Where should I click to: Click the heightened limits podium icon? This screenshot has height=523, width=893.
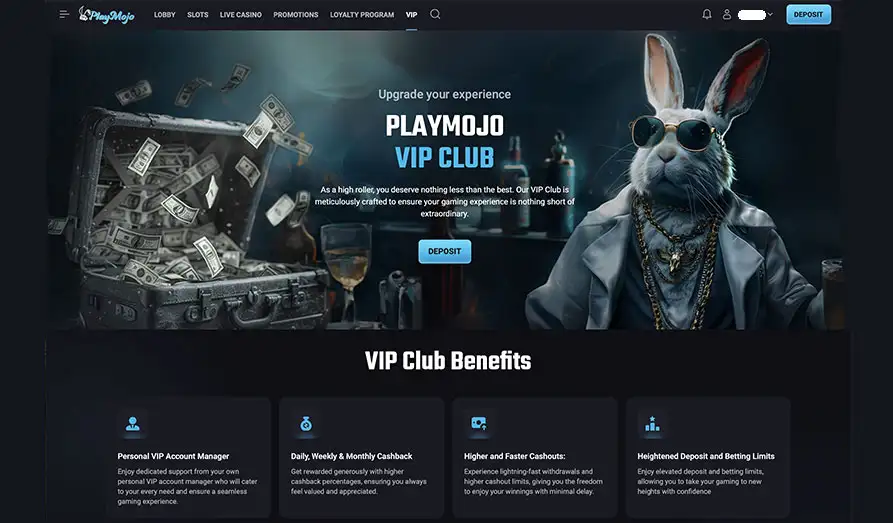652,423
